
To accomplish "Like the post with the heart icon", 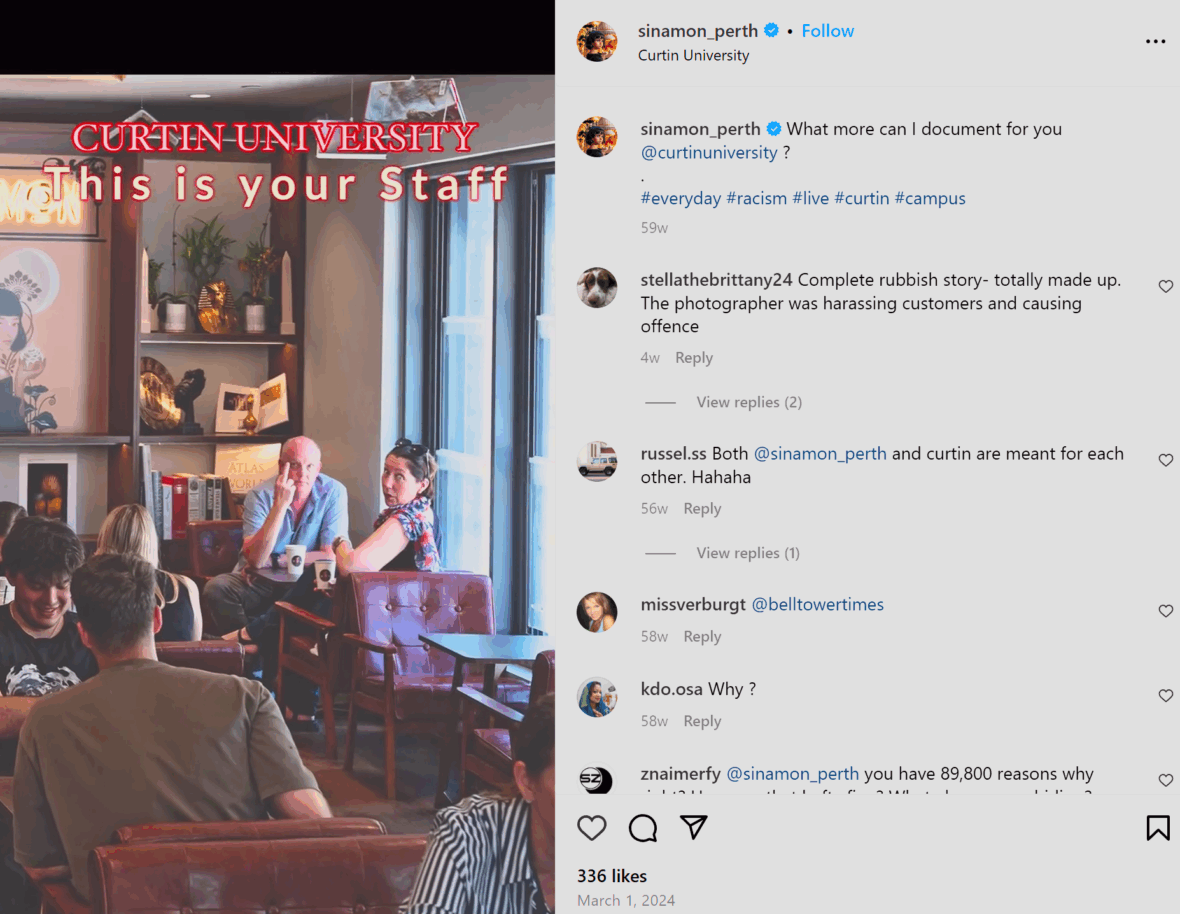I will coord(592,827).
